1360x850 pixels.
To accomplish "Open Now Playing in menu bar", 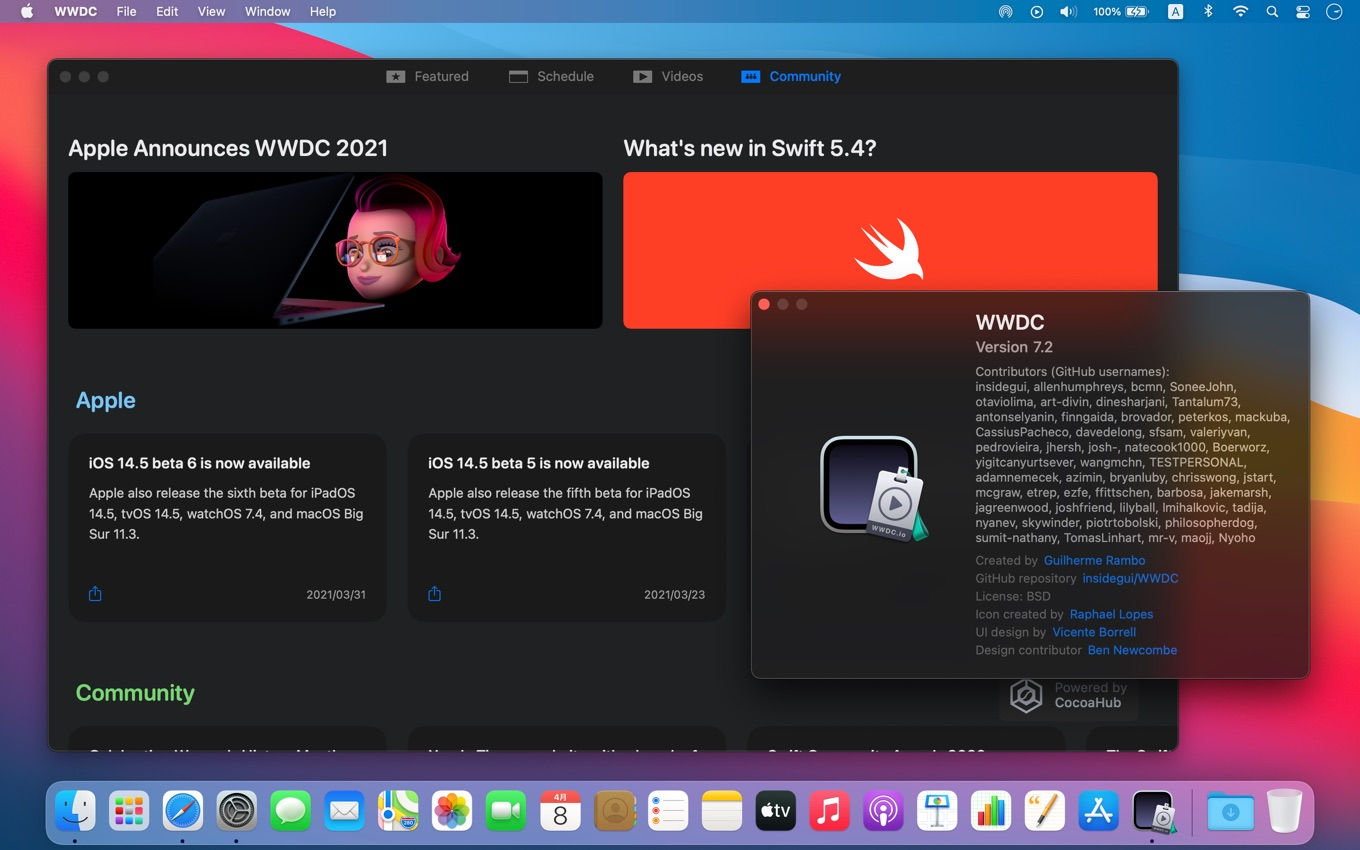I will [1037, 11].
